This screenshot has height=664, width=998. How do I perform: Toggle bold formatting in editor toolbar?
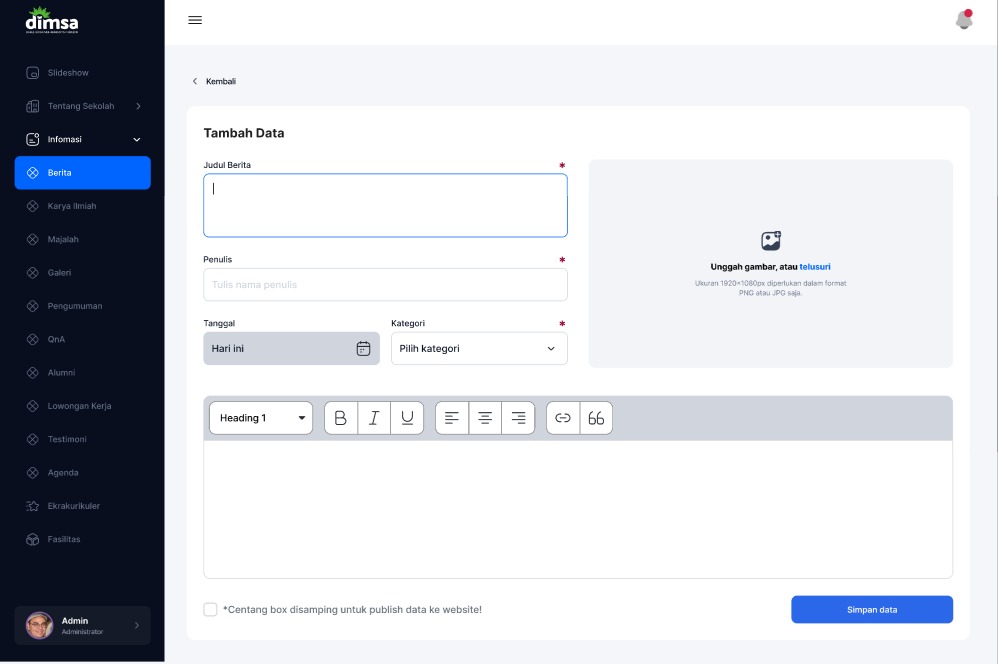click(341, 418)
